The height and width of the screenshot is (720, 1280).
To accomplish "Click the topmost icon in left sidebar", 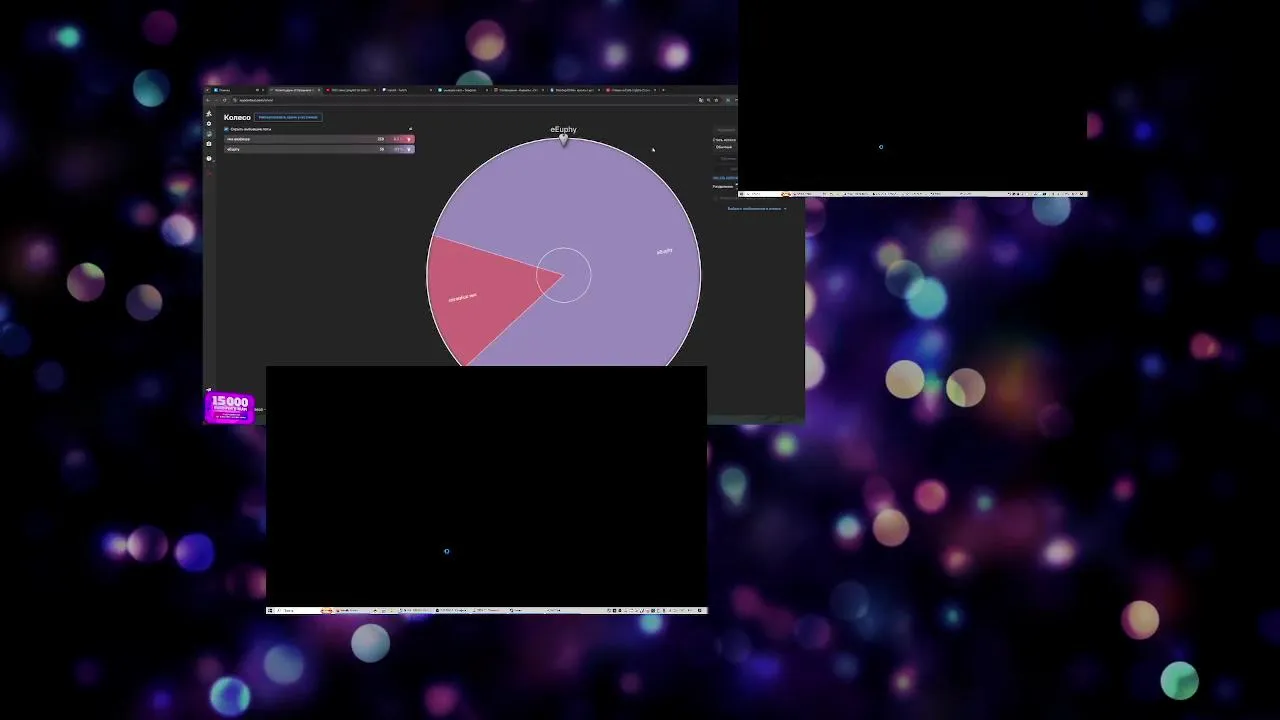I will tap(209, 113).
